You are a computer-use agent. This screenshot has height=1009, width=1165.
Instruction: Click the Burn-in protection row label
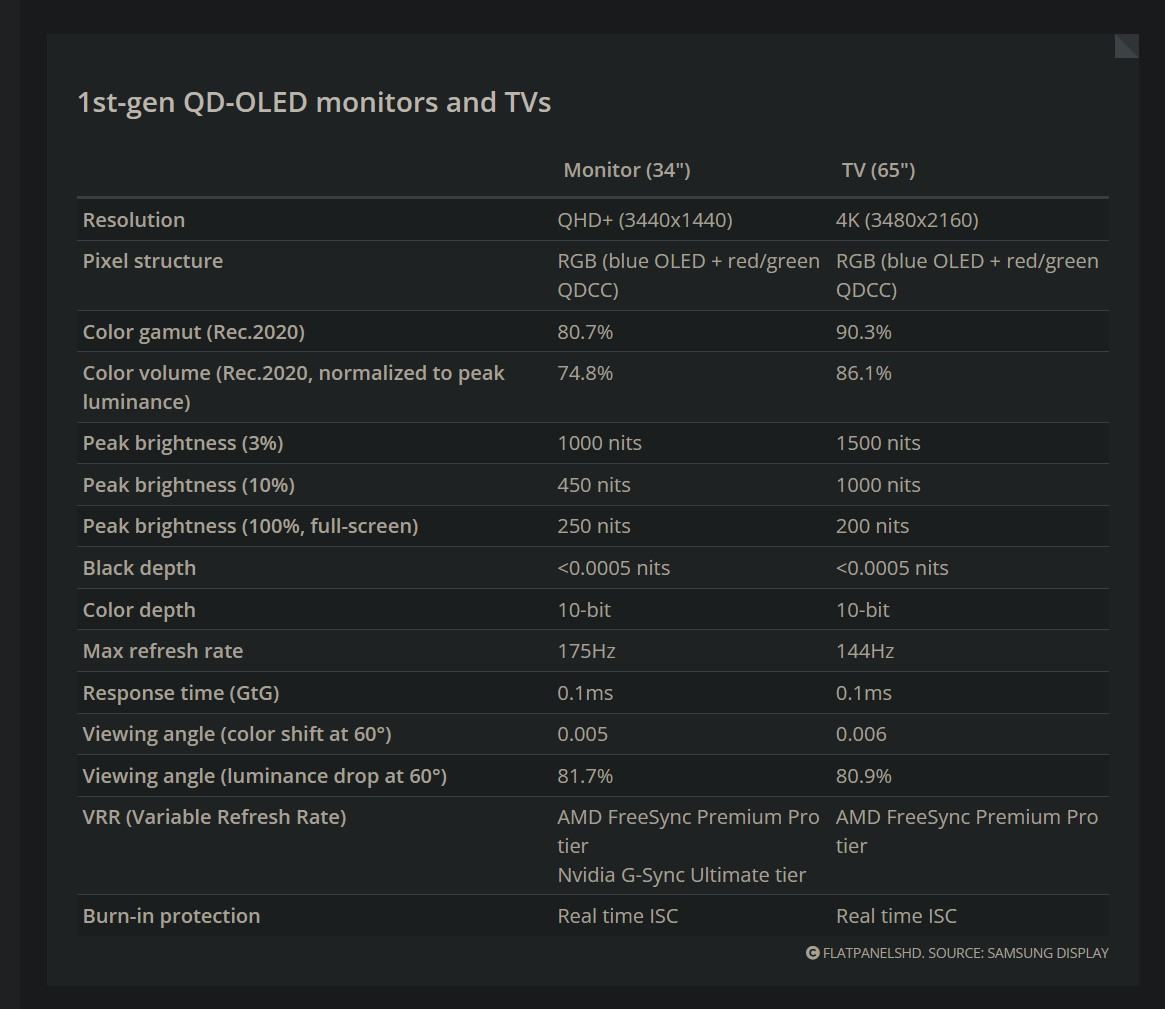pyautogui.click(x=171, y=916)
